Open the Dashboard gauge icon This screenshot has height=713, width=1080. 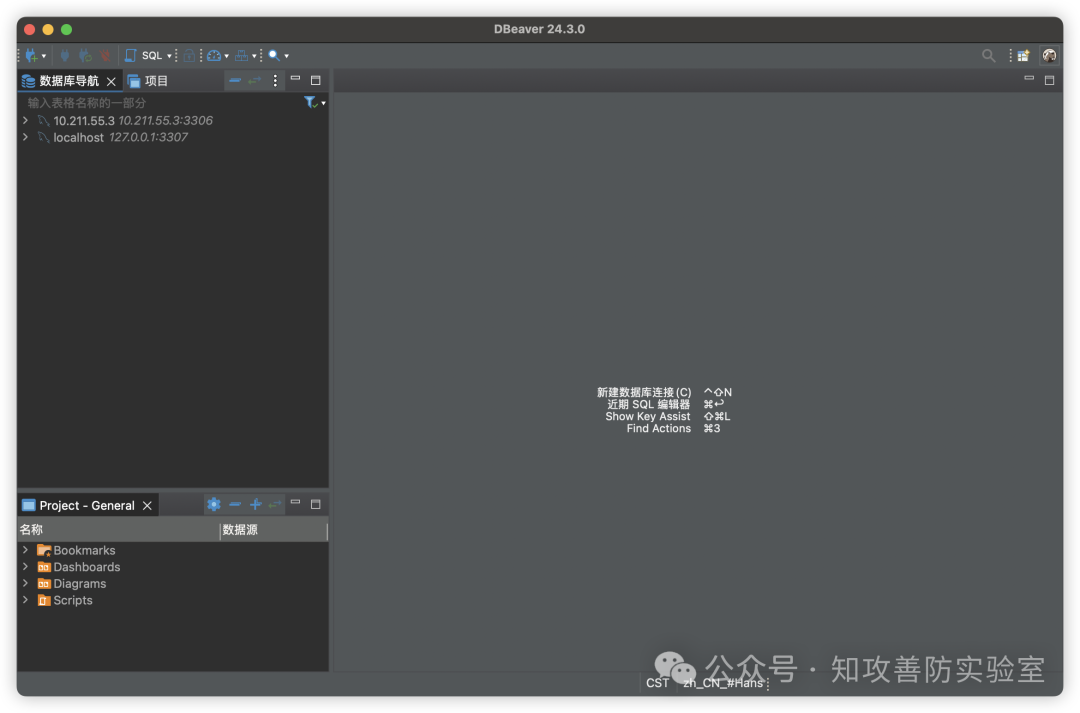(x=214, y=56)
